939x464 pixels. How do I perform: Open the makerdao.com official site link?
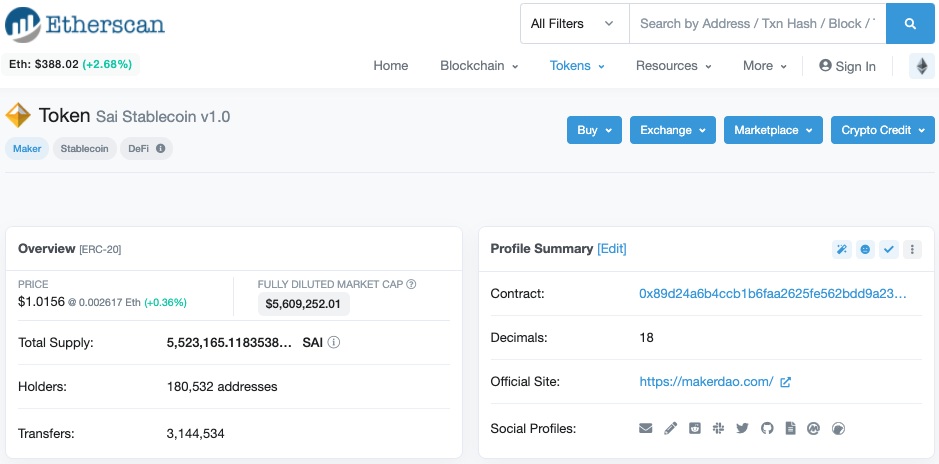[707, 381]
